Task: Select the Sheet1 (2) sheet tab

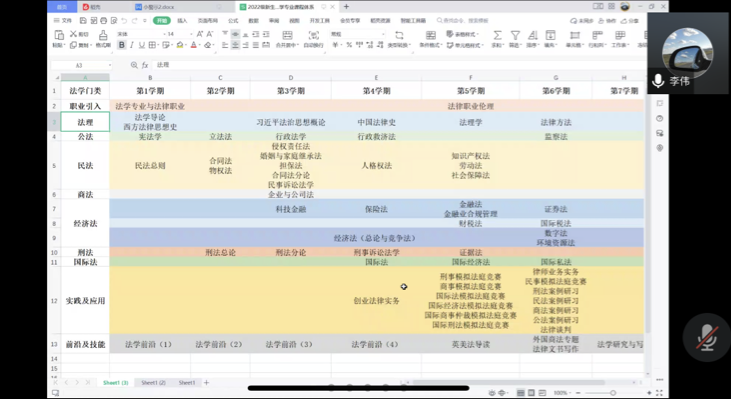Action: click(x=153, y=383)
